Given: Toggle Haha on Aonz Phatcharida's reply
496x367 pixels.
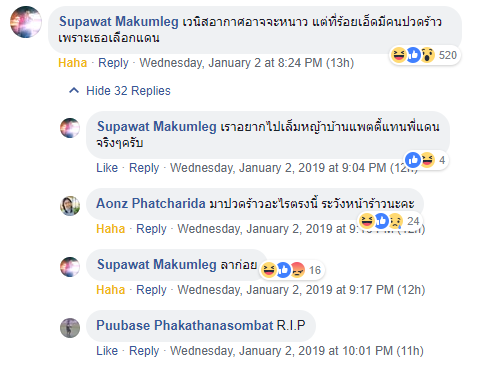Looking at the screenshot, I should (110, 229).
